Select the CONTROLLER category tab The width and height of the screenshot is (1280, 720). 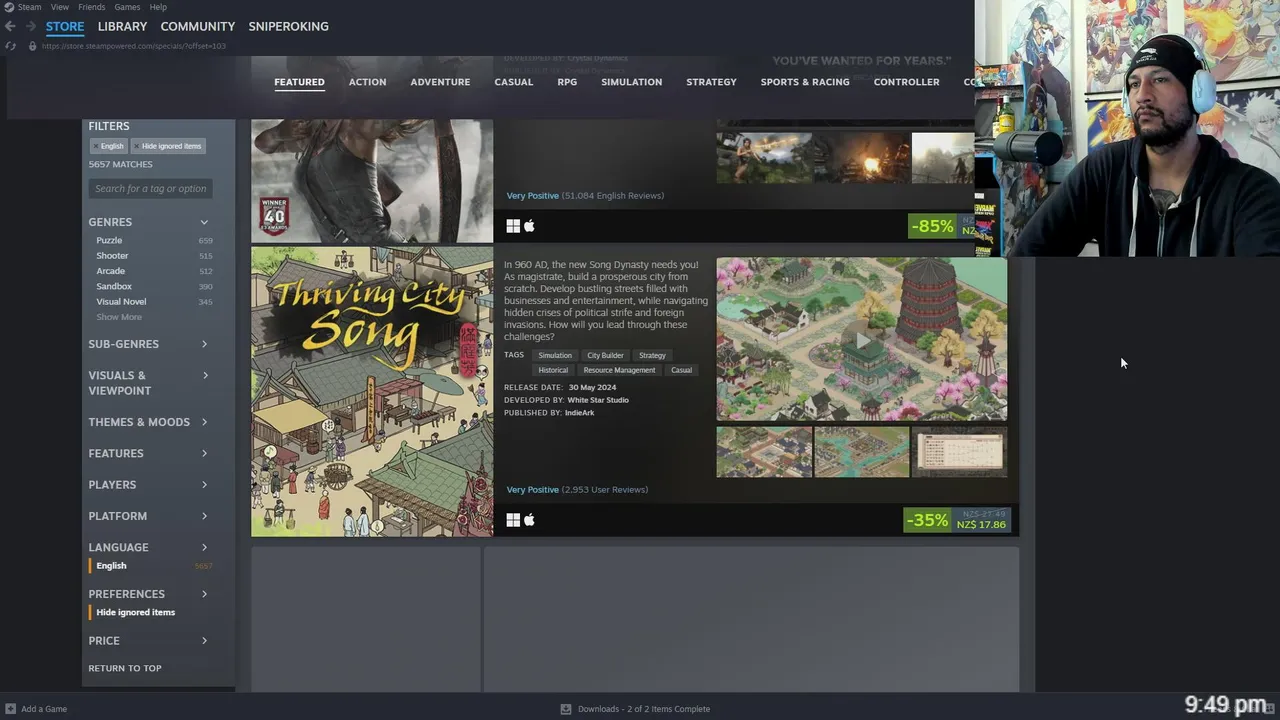coord(906,82)
